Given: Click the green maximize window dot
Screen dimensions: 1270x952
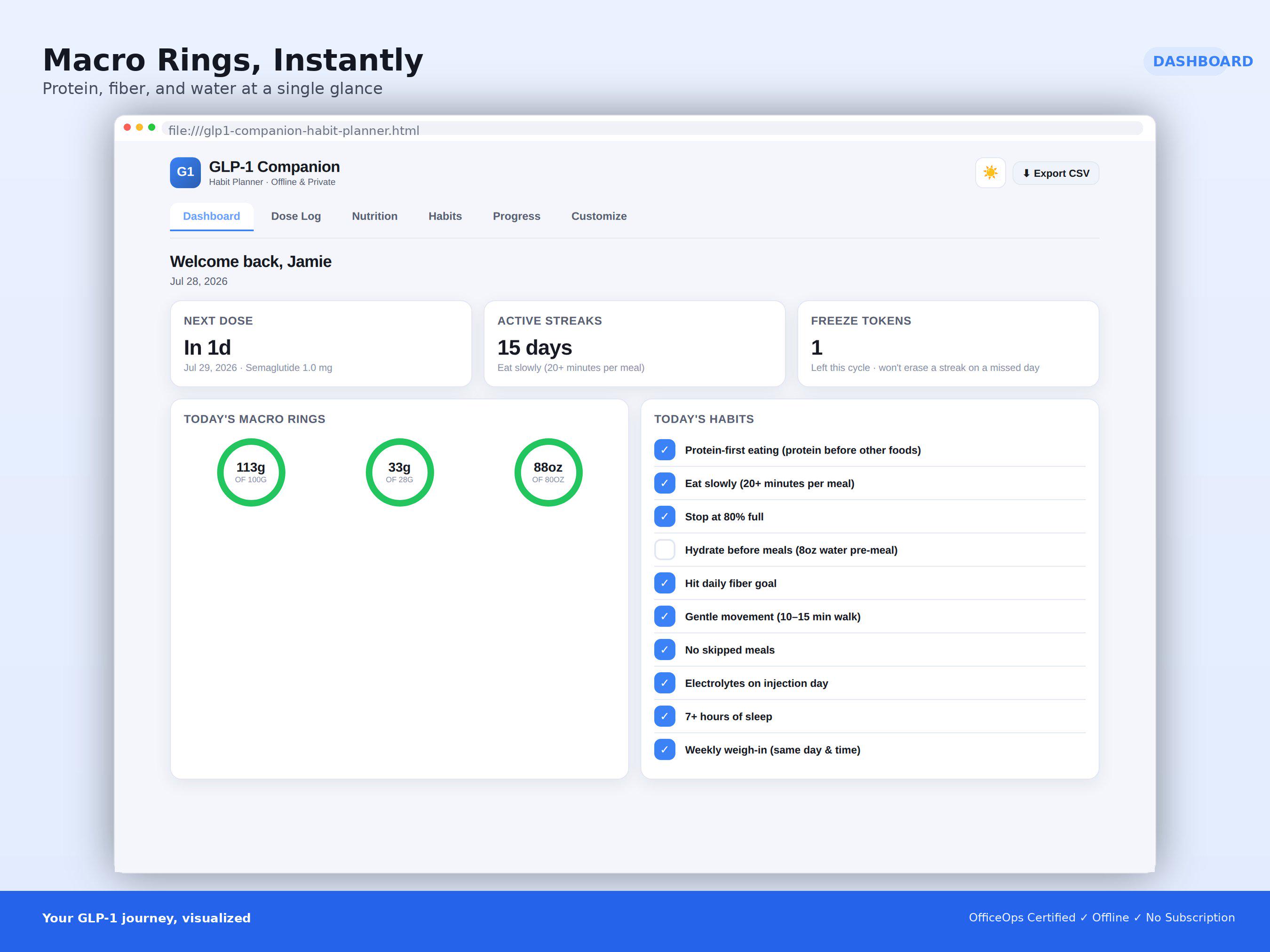Looking at the screenshot, I should point(151,127).
